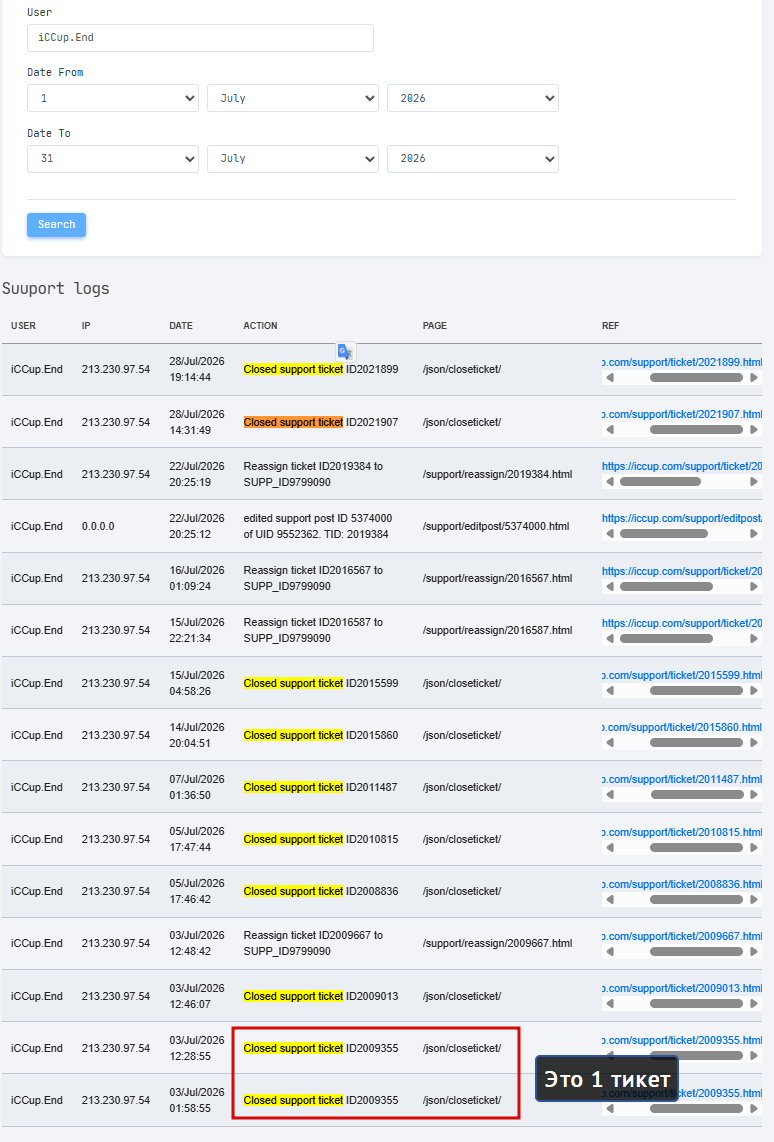The height and width of the screenshot is (1142, 774).
Task: Open link to ticket 2015599.html
Action: pos(682,675)
